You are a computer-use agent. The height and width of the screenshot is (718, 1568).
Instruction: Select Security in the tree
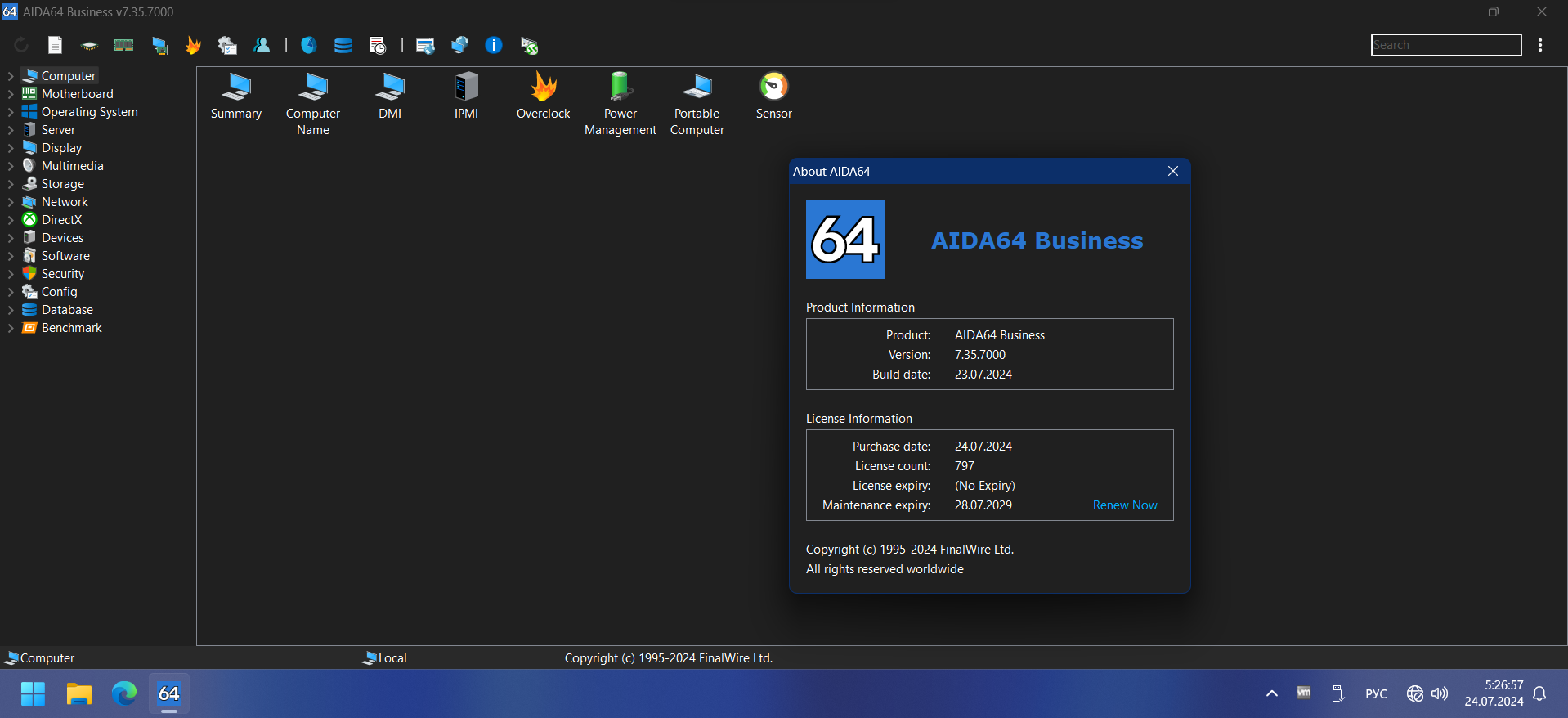pyautogui.click(x=62, y=274)
